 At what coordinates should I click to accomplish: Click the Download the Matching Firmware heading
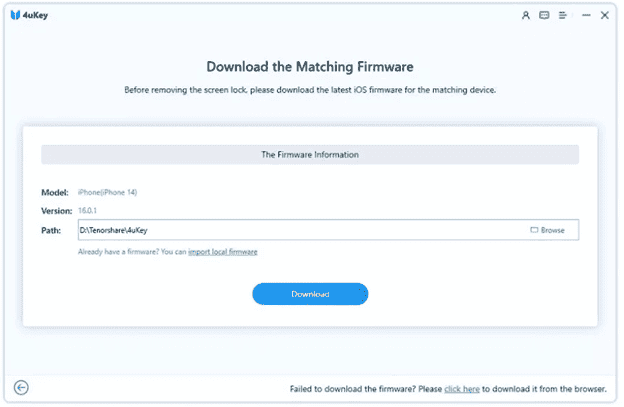pos(310,66)
